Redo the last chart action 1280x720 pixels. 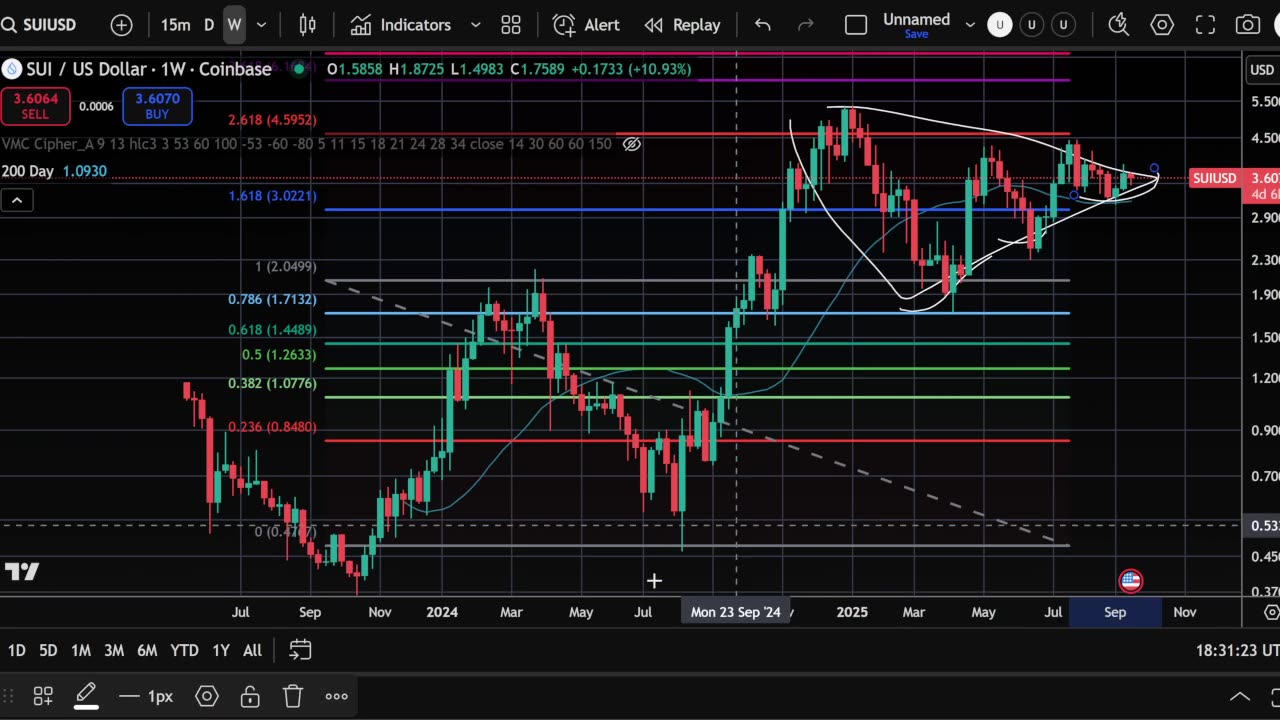[x=806, y=25]
